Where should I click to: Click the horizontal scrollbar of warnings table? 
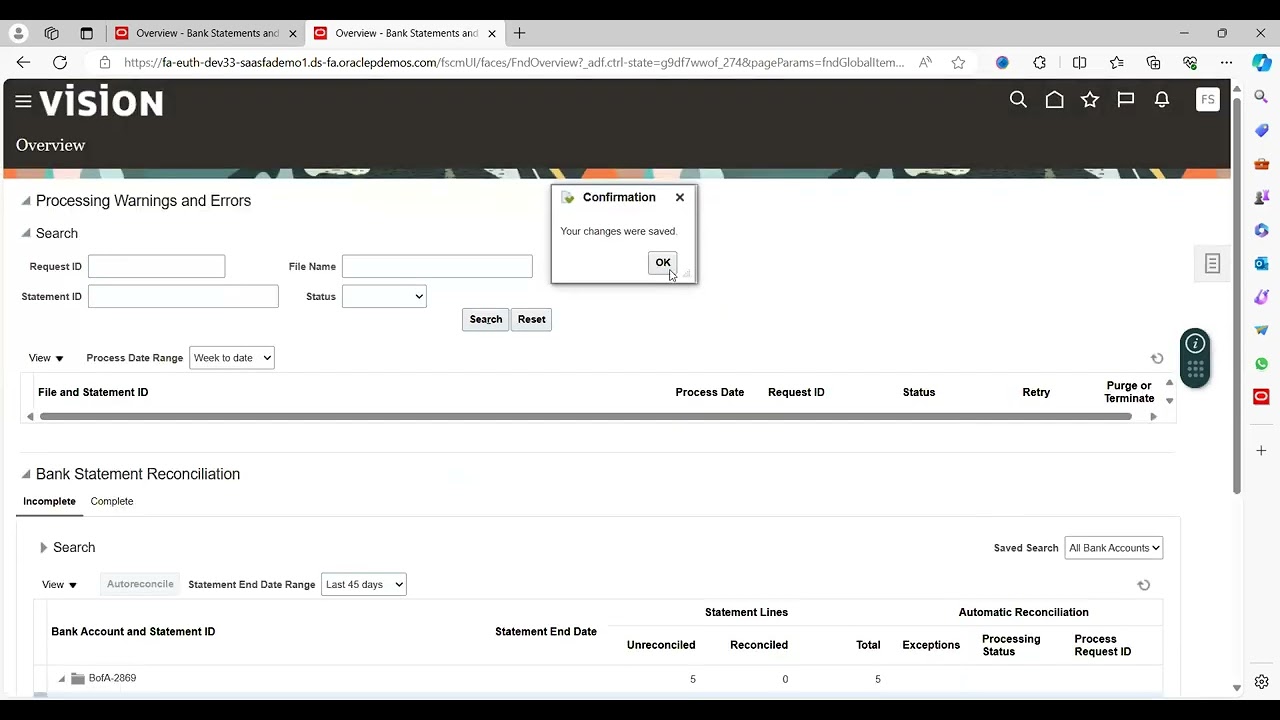tap(586, 416)
